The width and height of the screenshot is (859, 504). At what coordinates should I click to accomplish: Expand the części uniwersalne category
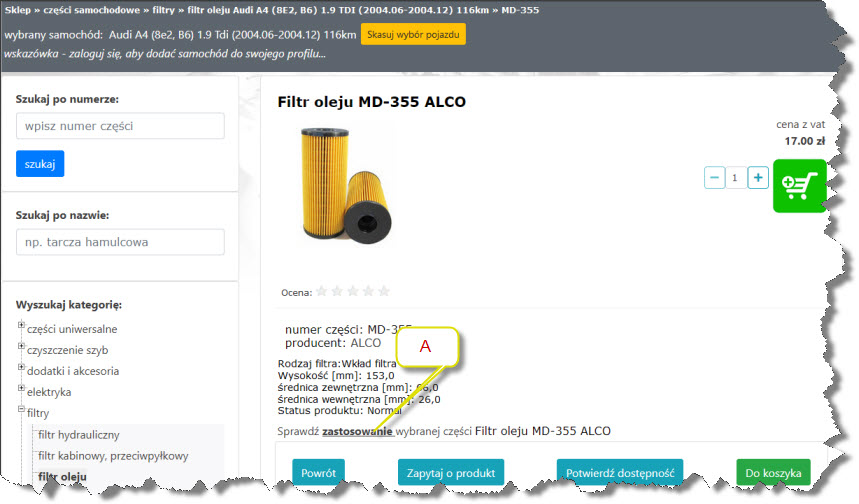pyautogui.click(x=21, y=325)
